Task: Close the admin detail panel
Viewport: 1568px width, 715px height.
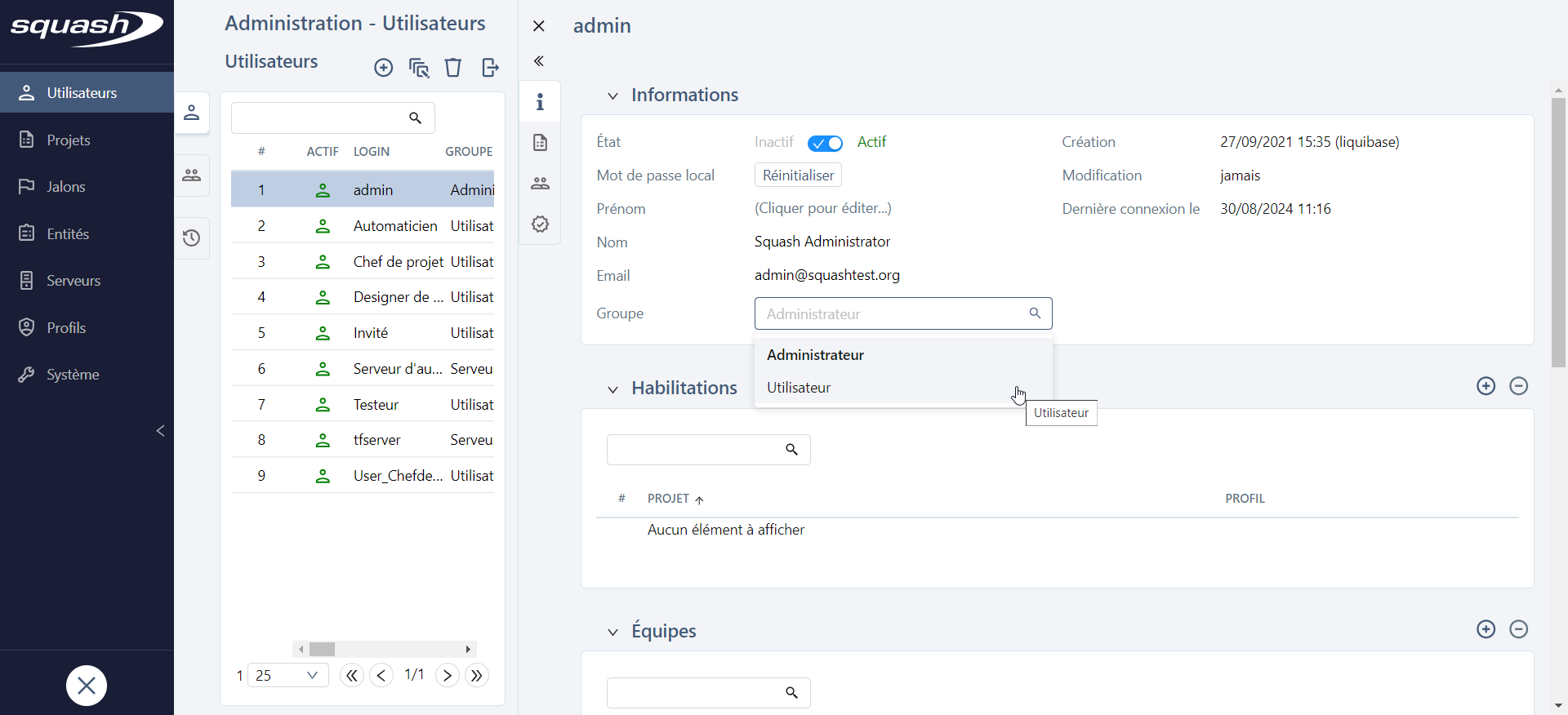Action: (x=539, y=26)
